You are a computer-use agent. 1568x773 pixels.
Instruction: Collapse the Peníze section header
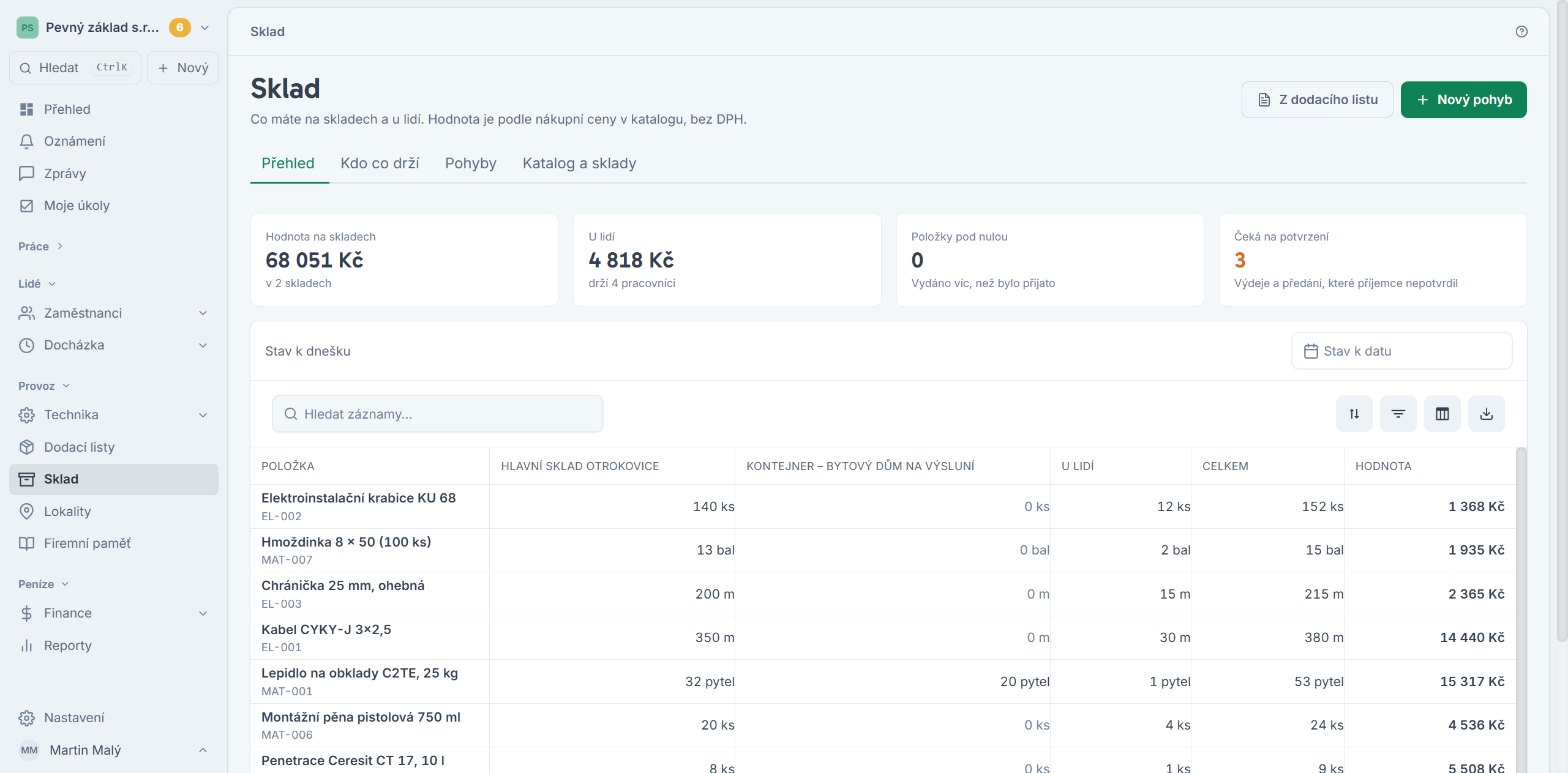pos(44,584)
